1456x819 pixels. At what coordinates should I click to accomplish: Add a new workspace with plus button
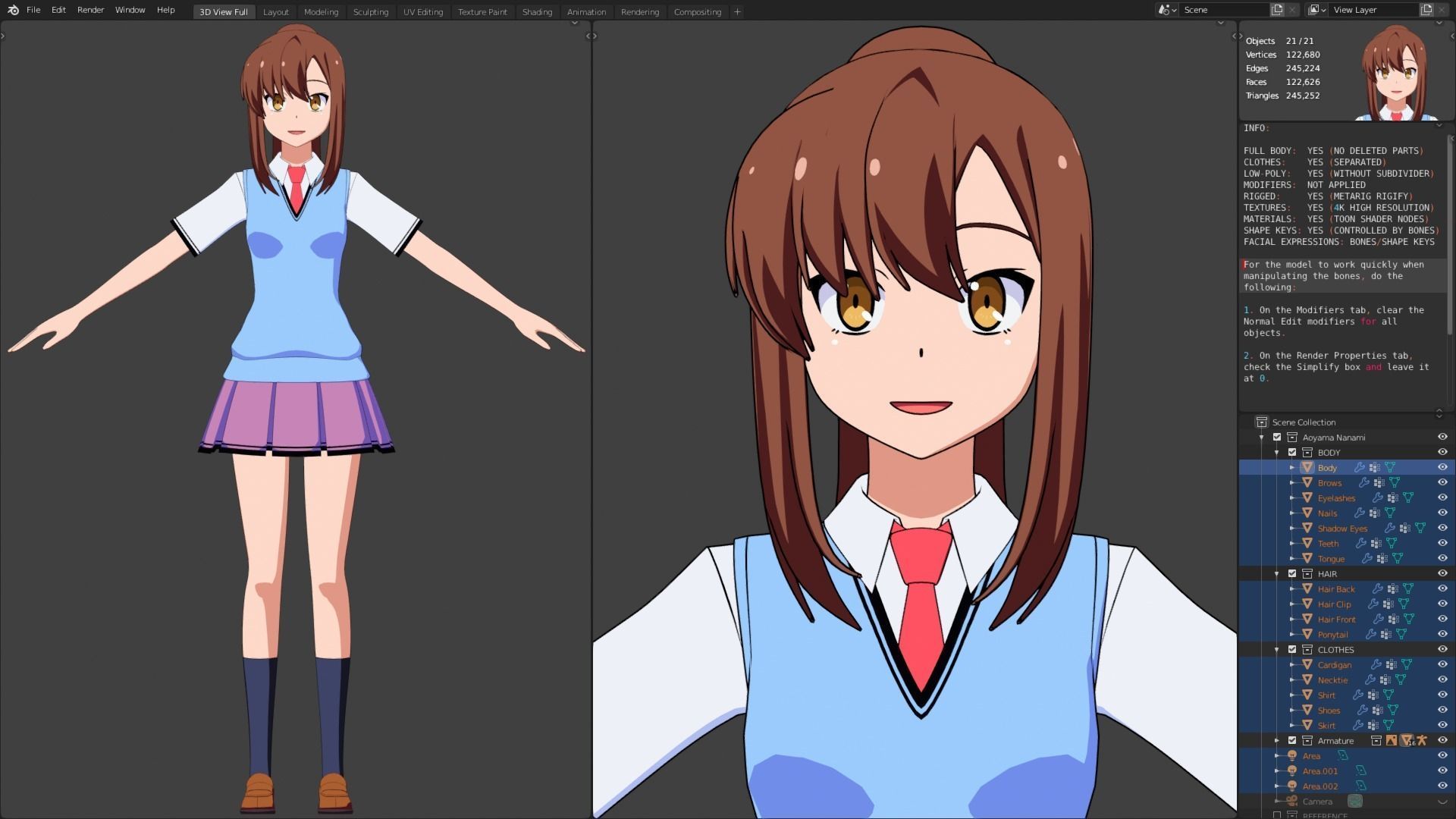point(737,11)
